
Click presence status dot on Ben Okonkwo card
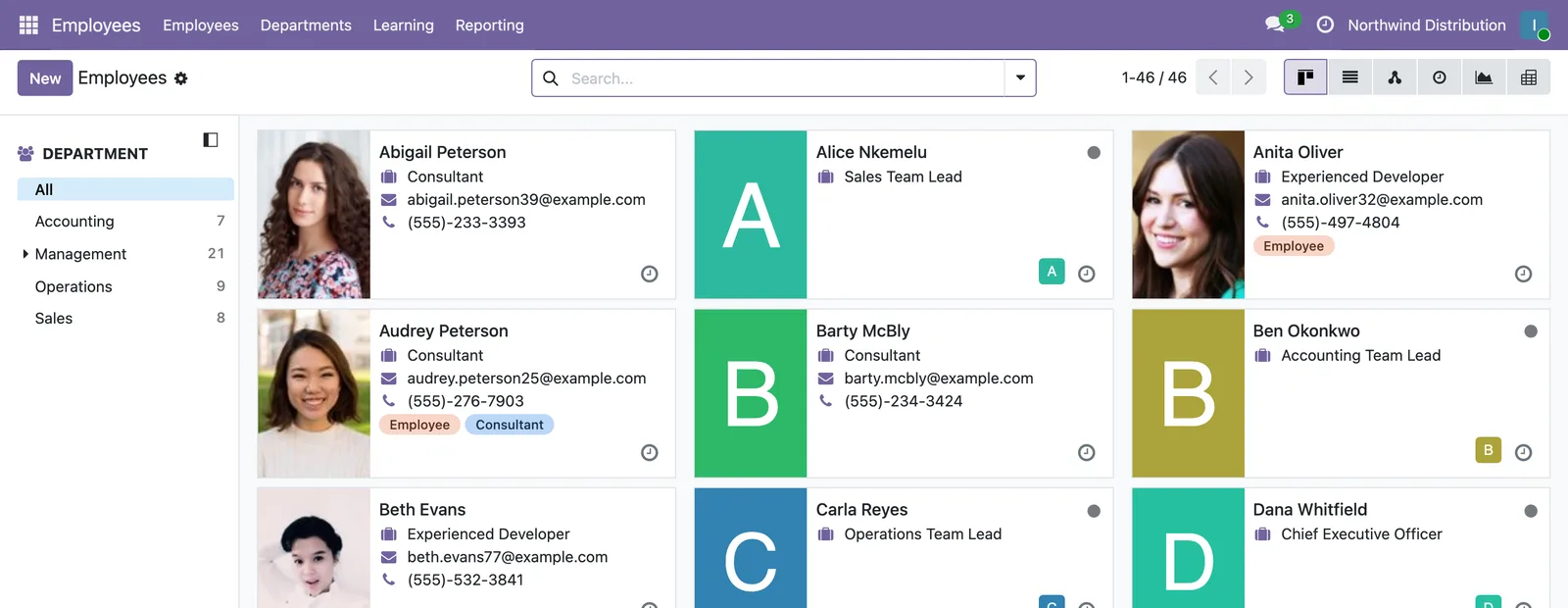click(x=1531, y=331)
